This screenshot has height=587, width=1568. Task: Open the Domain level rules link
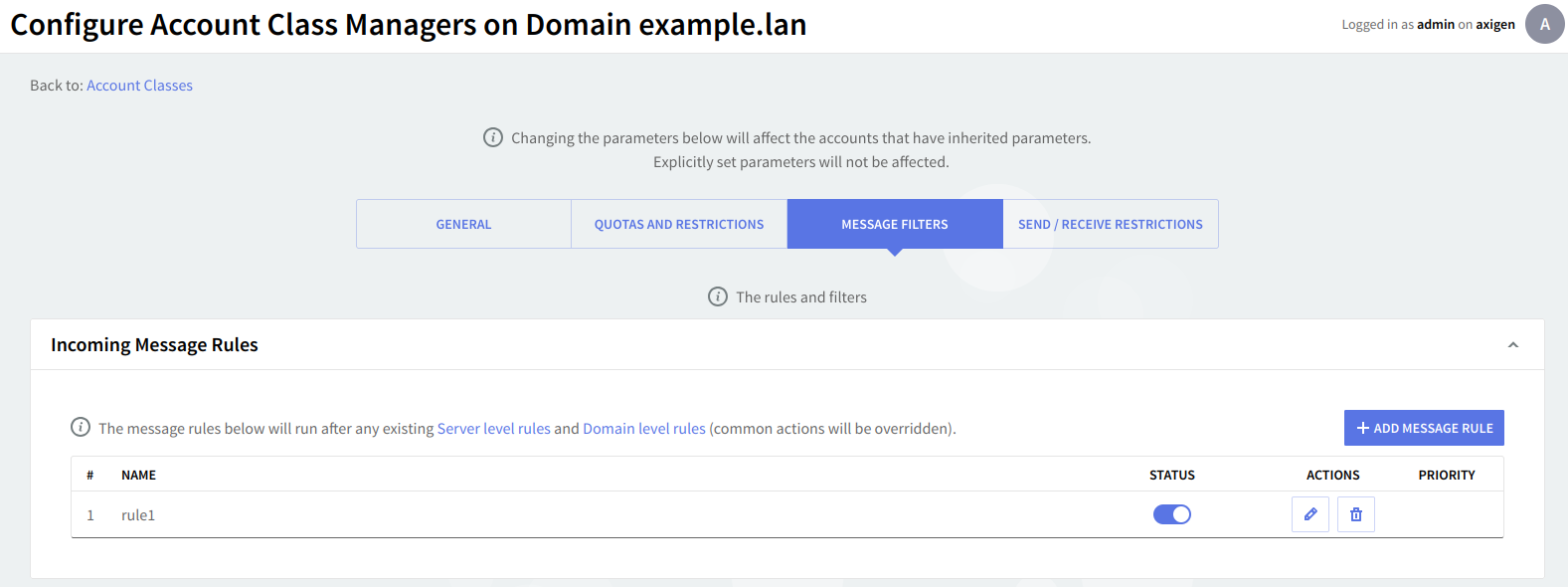[643, 429]
